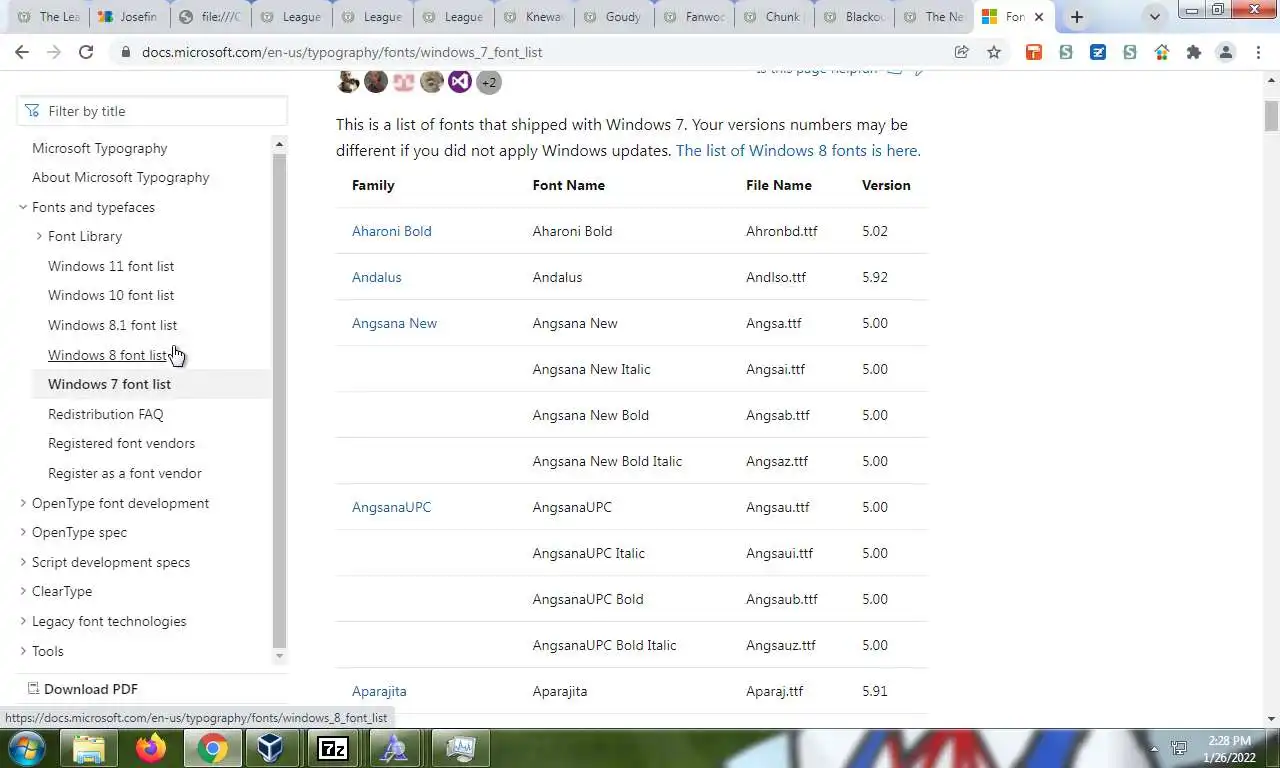The image size is (1280, 768).
Task: Click the browser address bar URL
Action: click(x=342, y=52)
